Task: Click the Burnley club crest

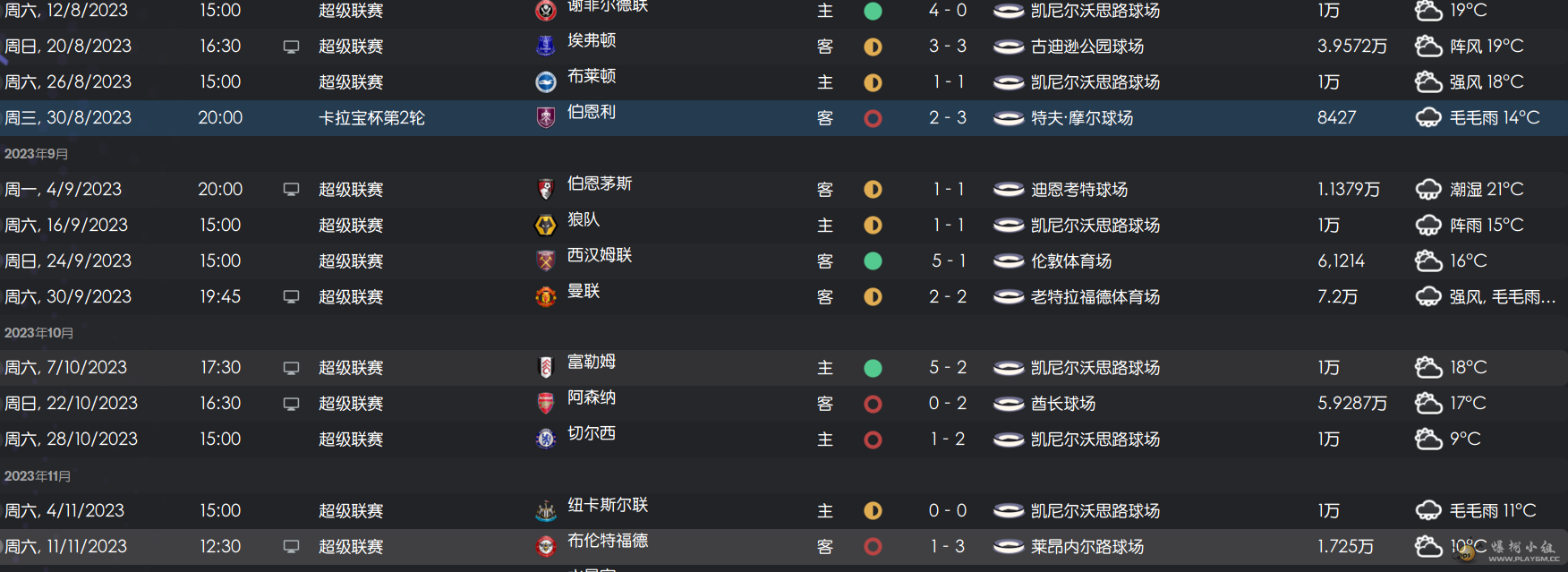Action: tap(545, 117)
